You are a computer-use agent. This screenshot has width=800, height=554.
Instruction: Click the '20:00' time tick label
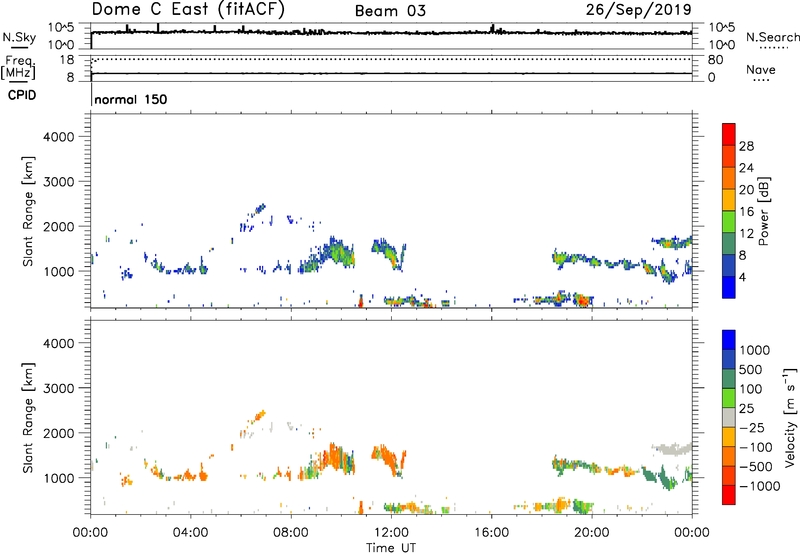pyautogui.click(x=592, y=533)
